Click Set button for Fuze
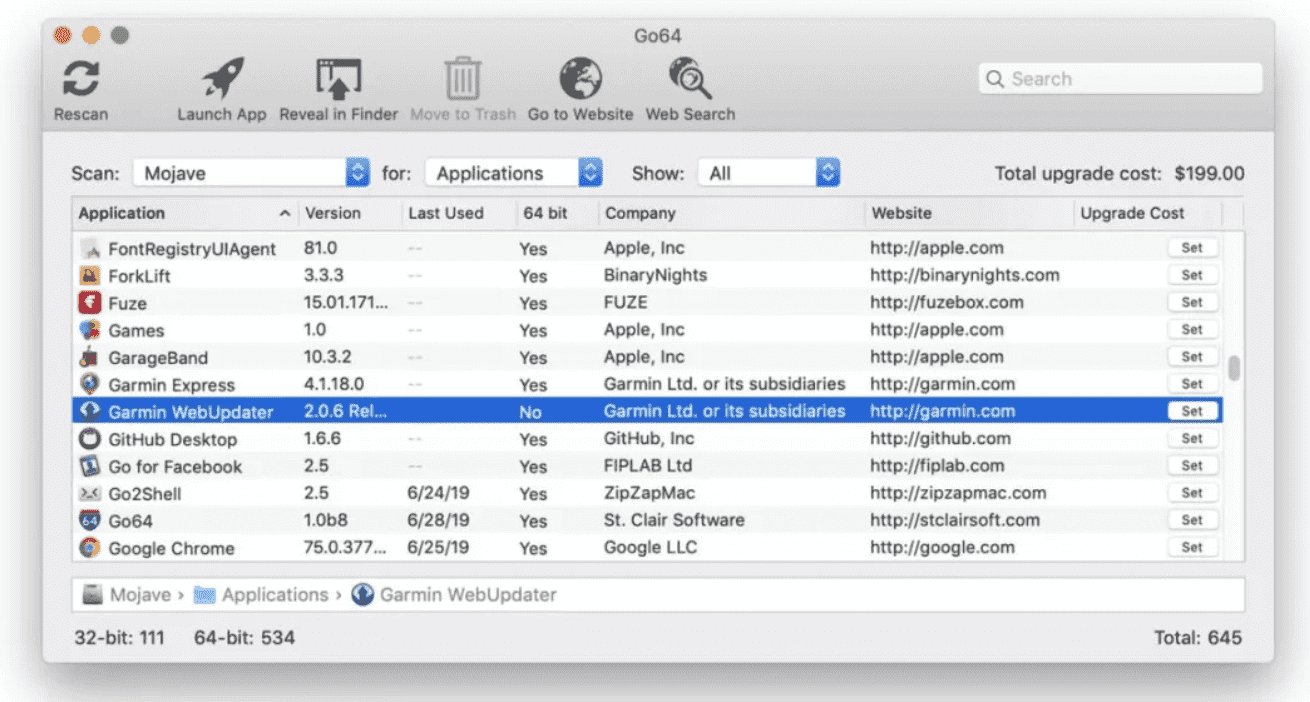The width and height of the screenshot is (1310, 702). point(1192,302)
